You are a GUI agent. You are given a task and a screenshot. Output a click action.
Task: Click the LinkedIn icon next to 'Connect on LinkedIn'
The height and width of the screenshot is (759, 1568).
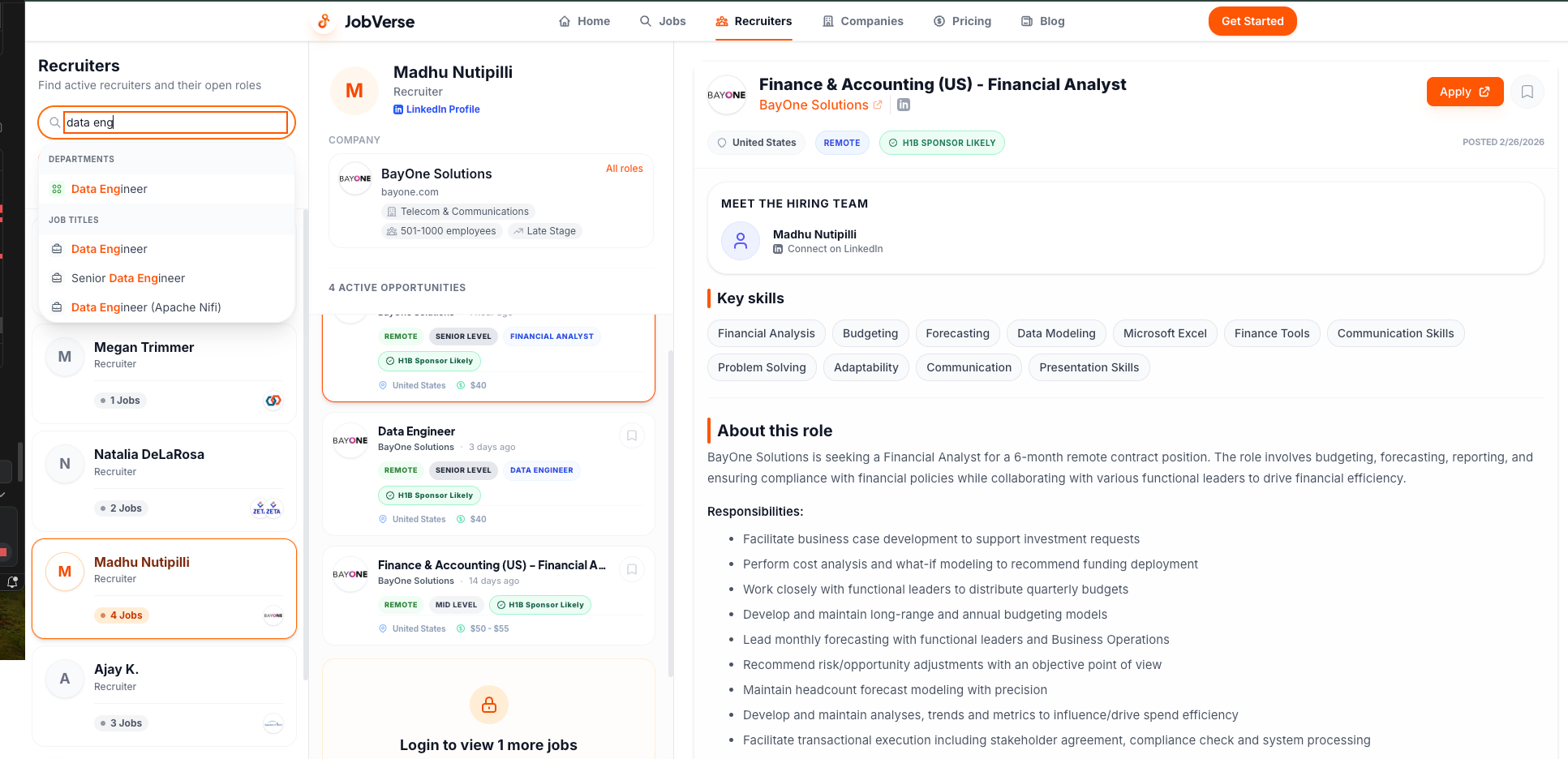click(x=779, y=249)
